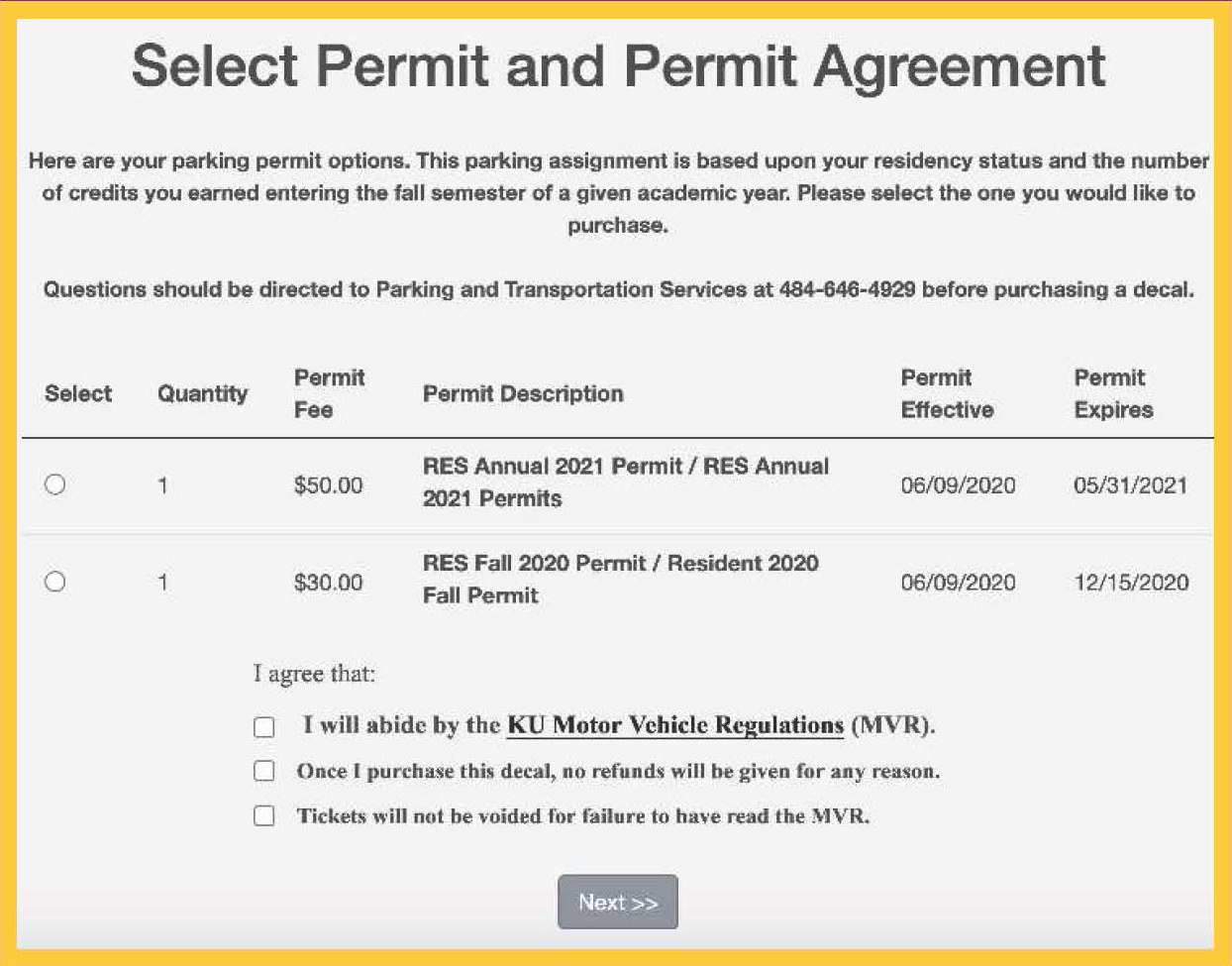Check the no refunds agreement box
Viewport: 1232px width, 966px height.
264,771
